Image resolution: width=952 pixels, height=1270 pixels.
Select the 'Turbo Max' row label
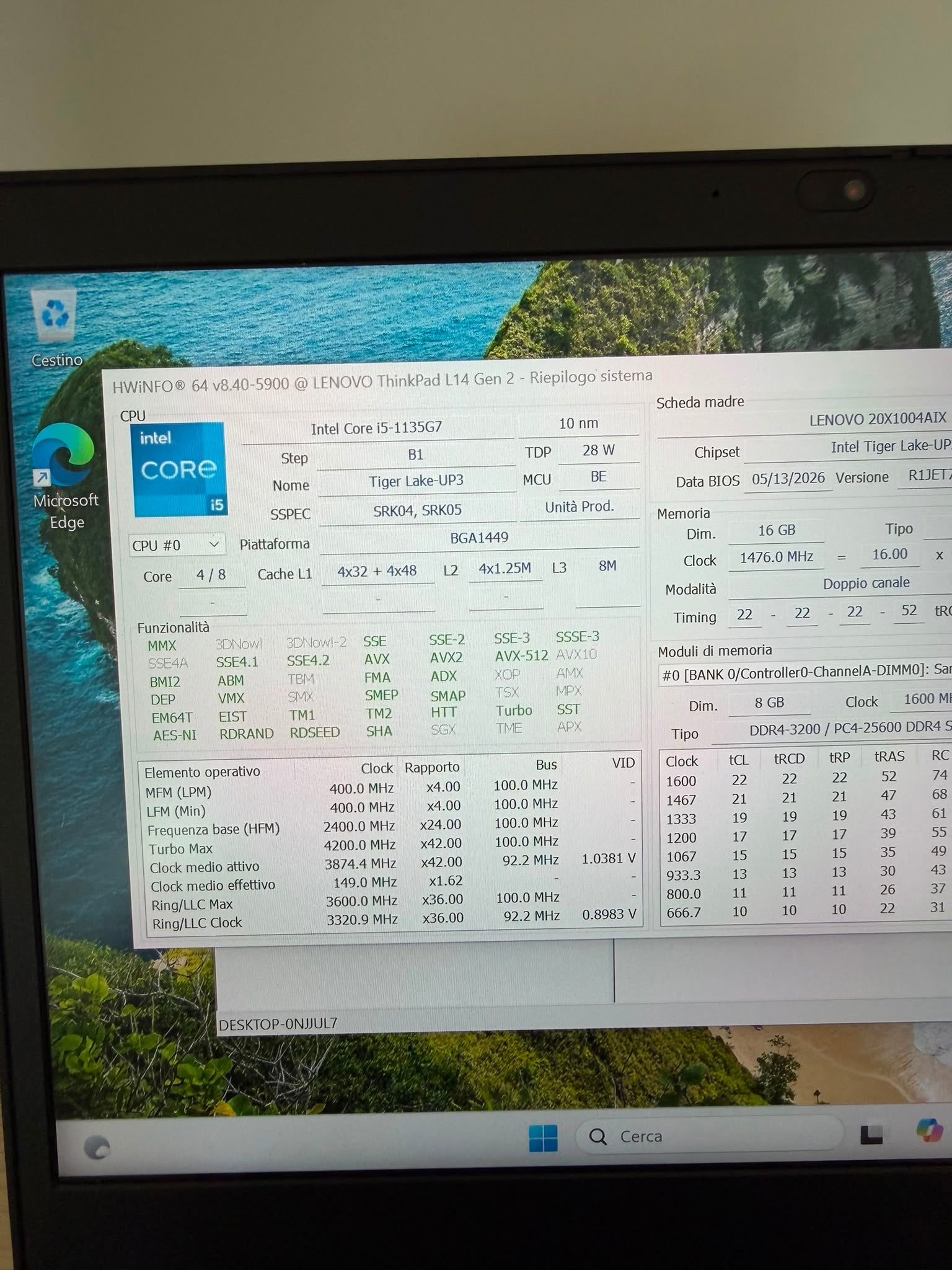pos(180,849)
